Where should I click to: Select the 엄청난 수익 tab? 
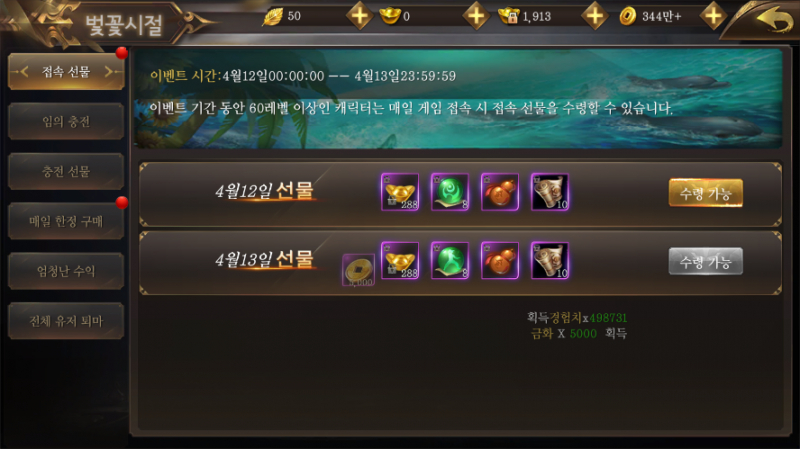66,271
